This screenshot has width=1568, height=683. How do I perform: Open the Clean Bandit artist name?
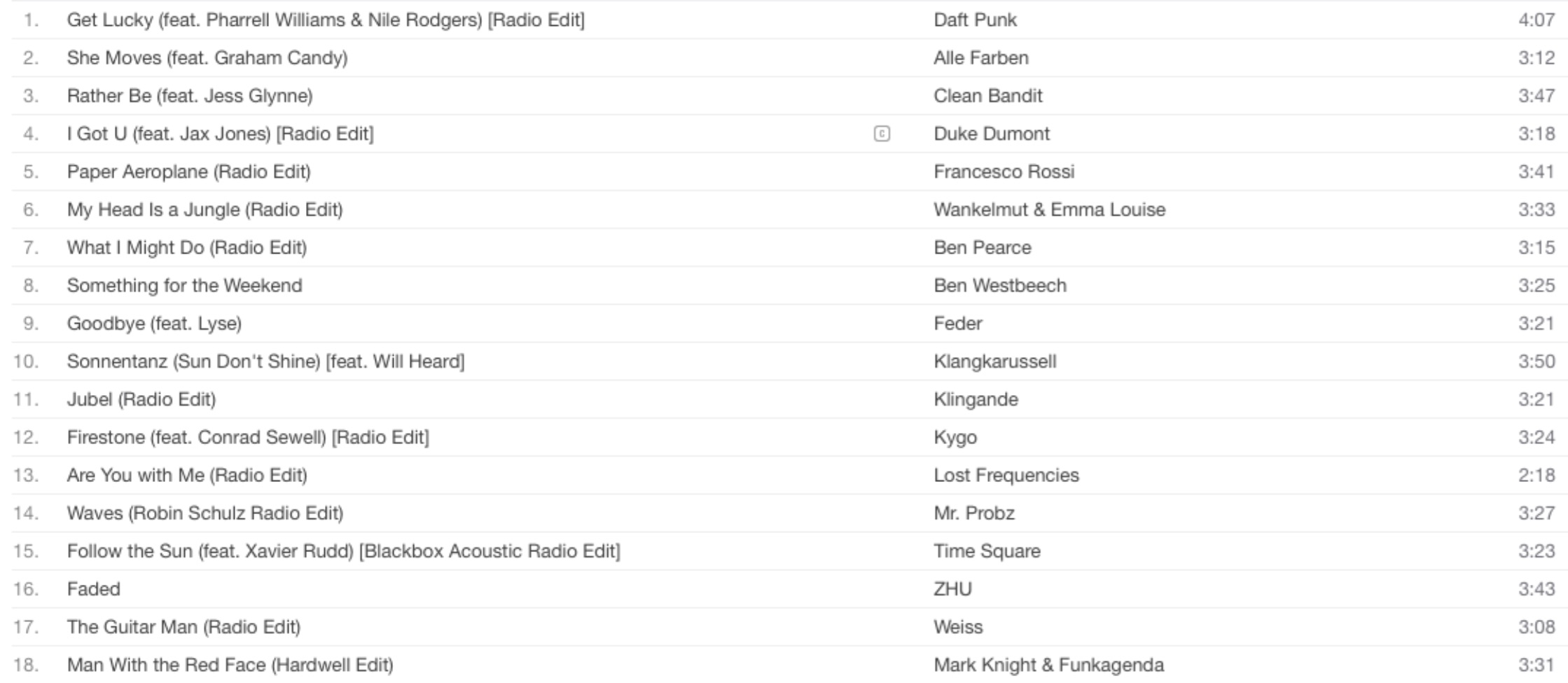click(987, 95)
